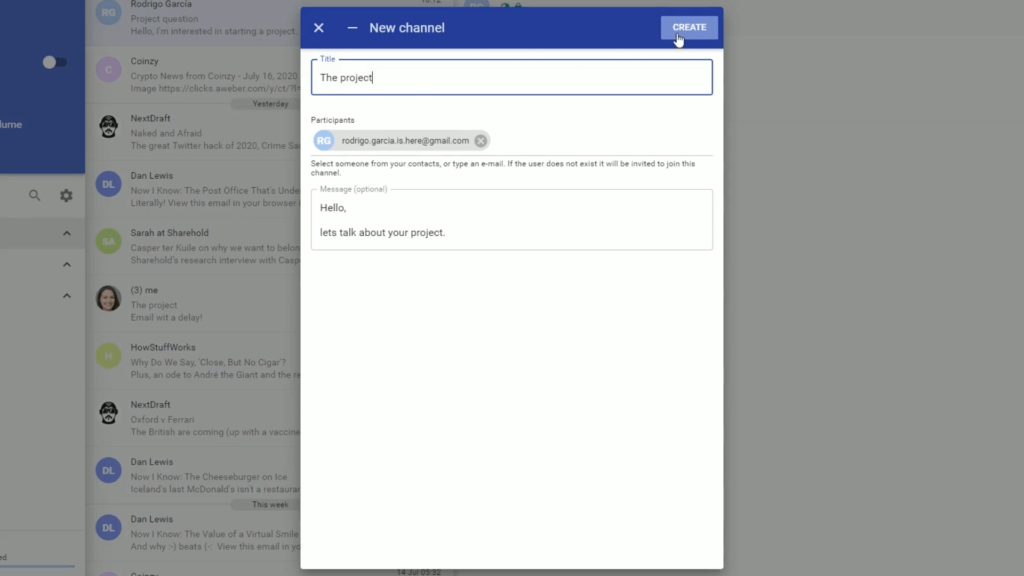Click the search magnifier icon
Viewport: 1024px width, 576px height.
tap(35, 196)
